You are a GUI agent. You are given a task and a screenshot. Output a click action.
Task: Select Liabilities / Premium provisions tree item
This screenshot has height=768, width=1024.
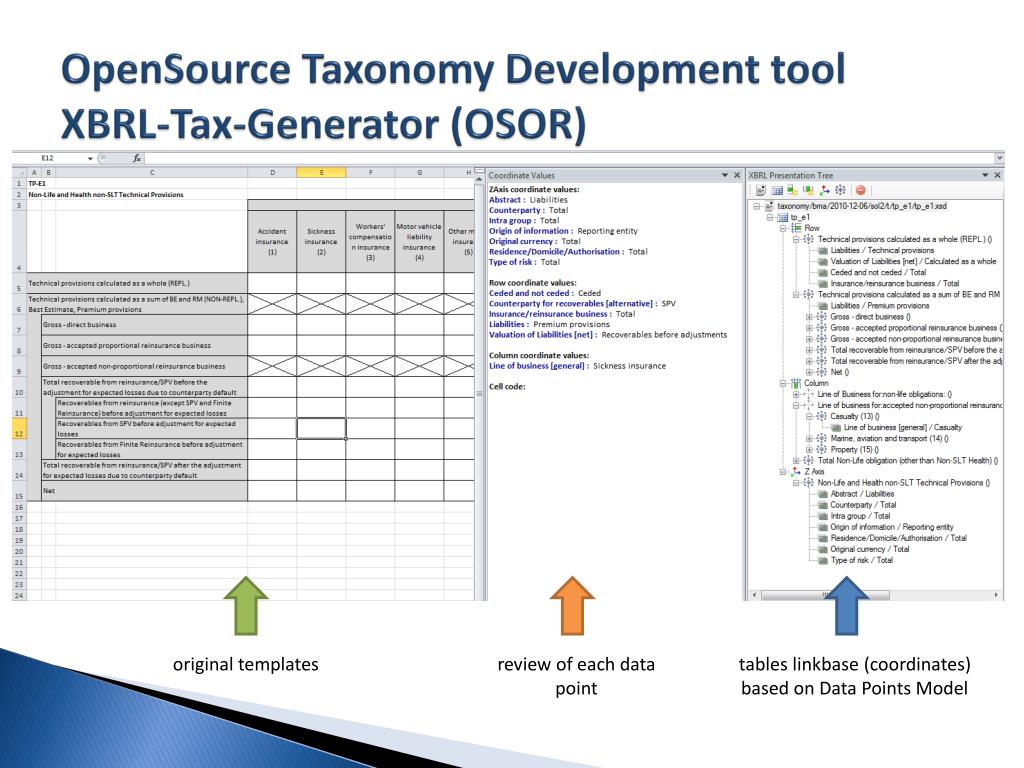click(x=880, y=306)
